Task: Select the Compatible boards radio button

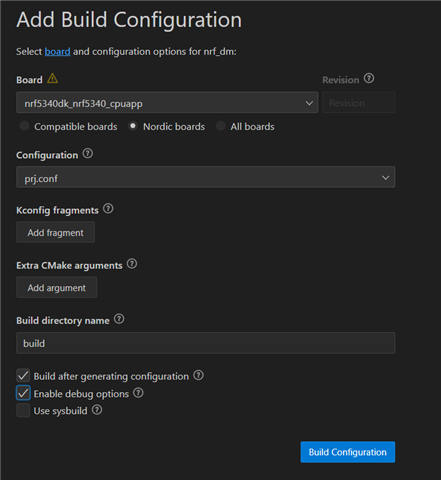Action: [x=24, y=126]
